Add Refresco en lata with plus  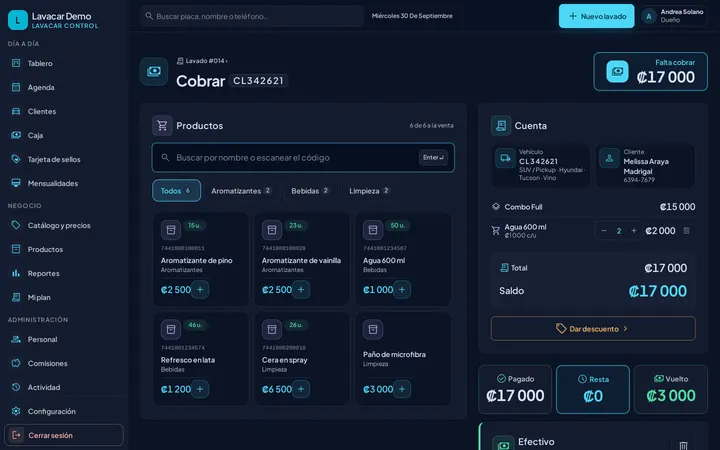tap(200, 389)
